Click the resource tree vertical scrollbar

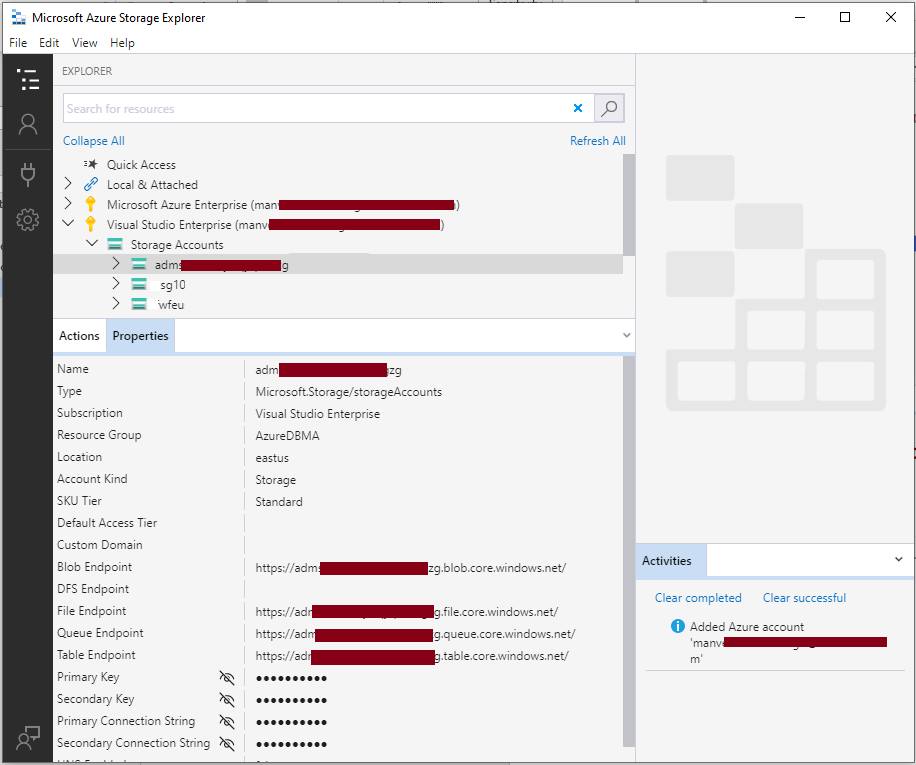tap(629, 205)
